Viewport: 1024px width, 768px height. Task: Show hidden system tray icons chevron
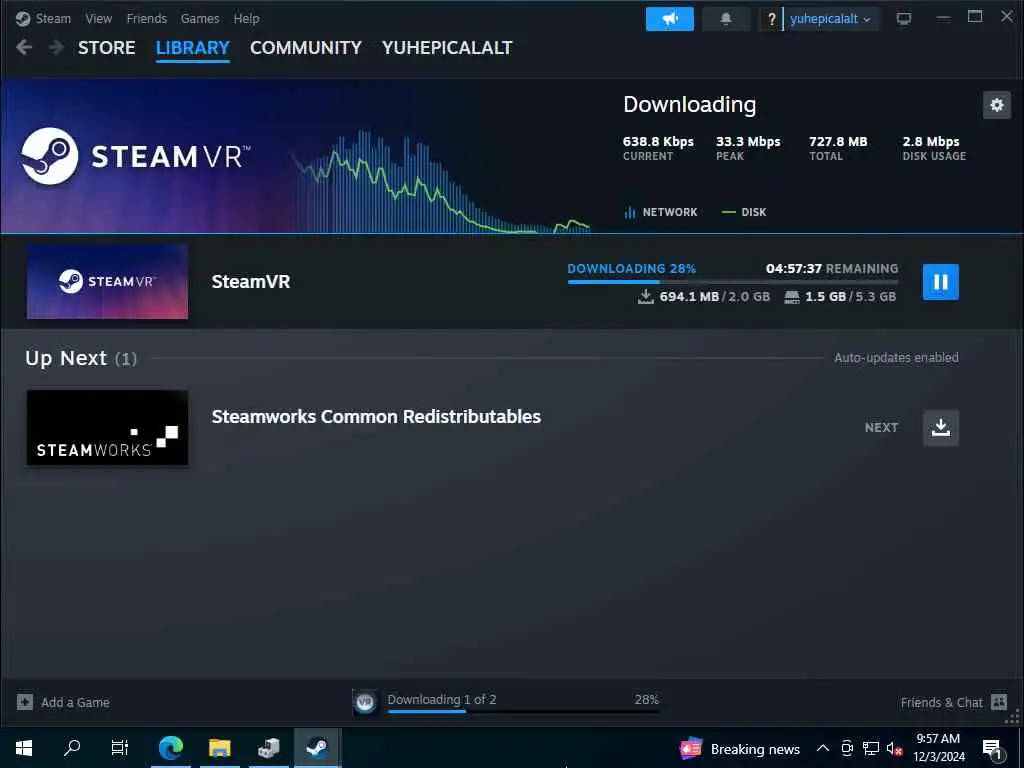(823, 749)
